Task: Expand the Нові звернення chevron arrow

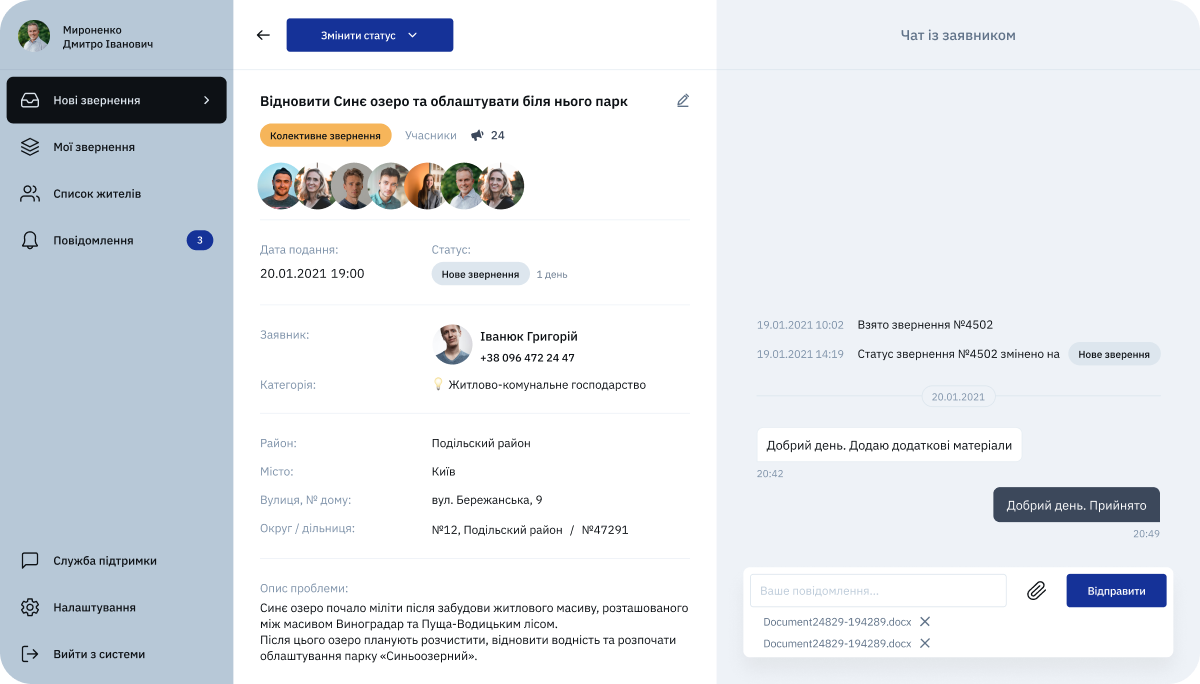Action: click(x=206, y=100)
